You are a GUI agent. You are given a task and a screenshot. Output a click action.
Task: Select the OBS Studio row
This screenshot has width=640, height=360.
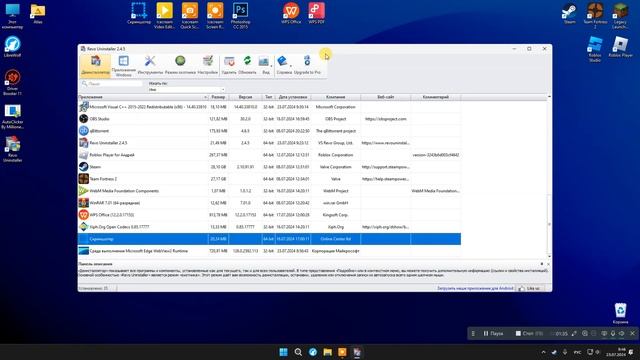269,119
